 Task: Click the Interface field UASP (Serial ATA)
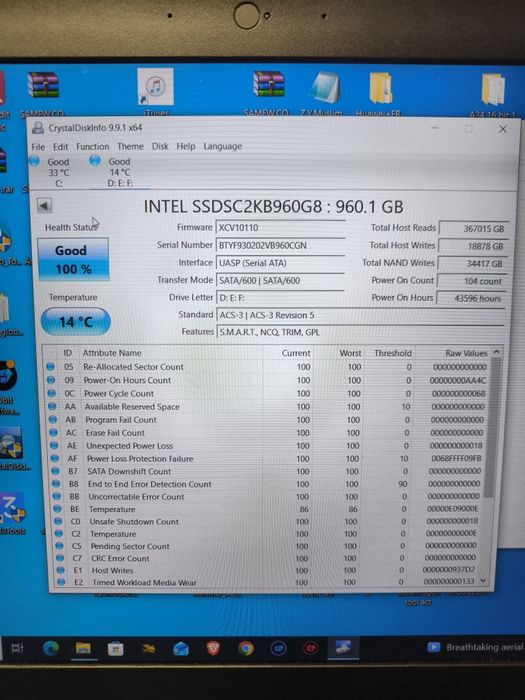coord(280,263)
